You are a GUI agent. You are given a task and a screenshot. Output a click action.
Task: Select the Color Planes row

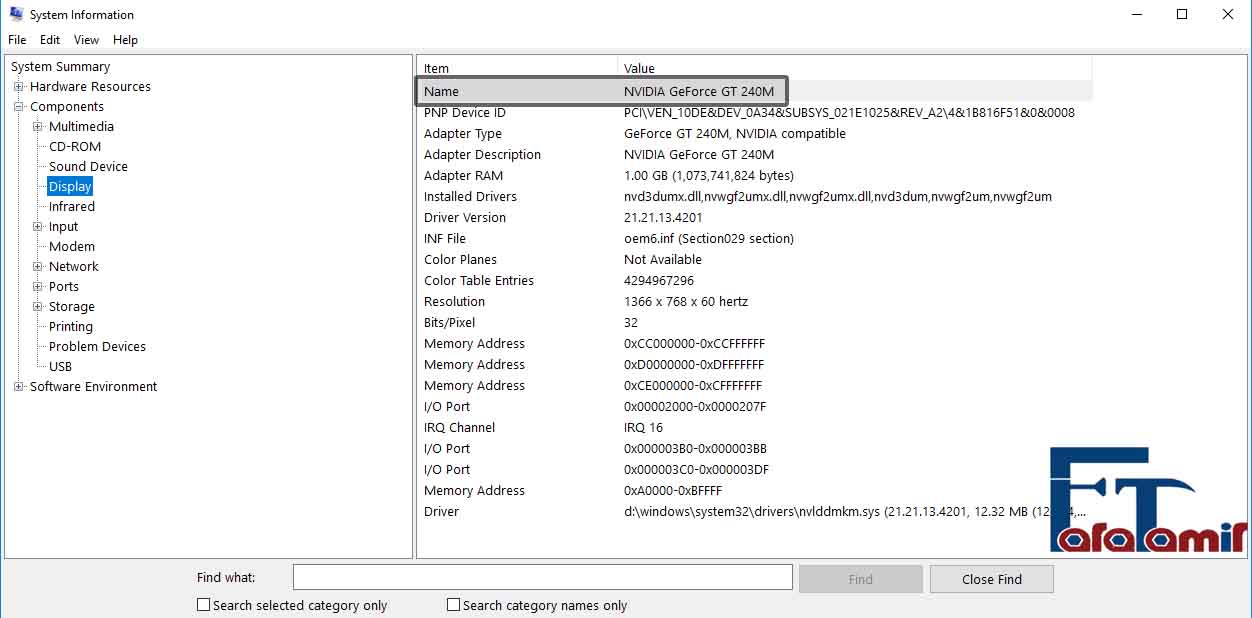[755, 260]
